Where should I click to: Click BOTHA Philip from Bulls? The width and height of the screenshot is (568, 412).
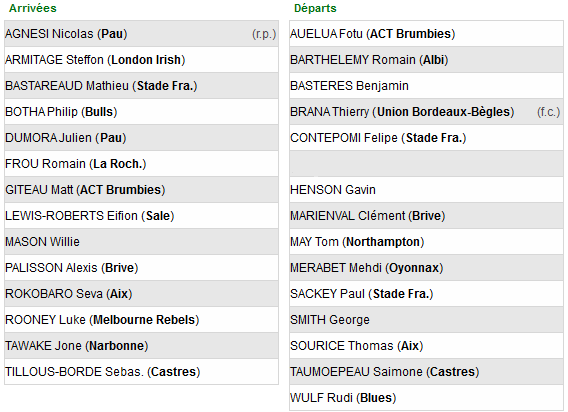tap(141, 112)
